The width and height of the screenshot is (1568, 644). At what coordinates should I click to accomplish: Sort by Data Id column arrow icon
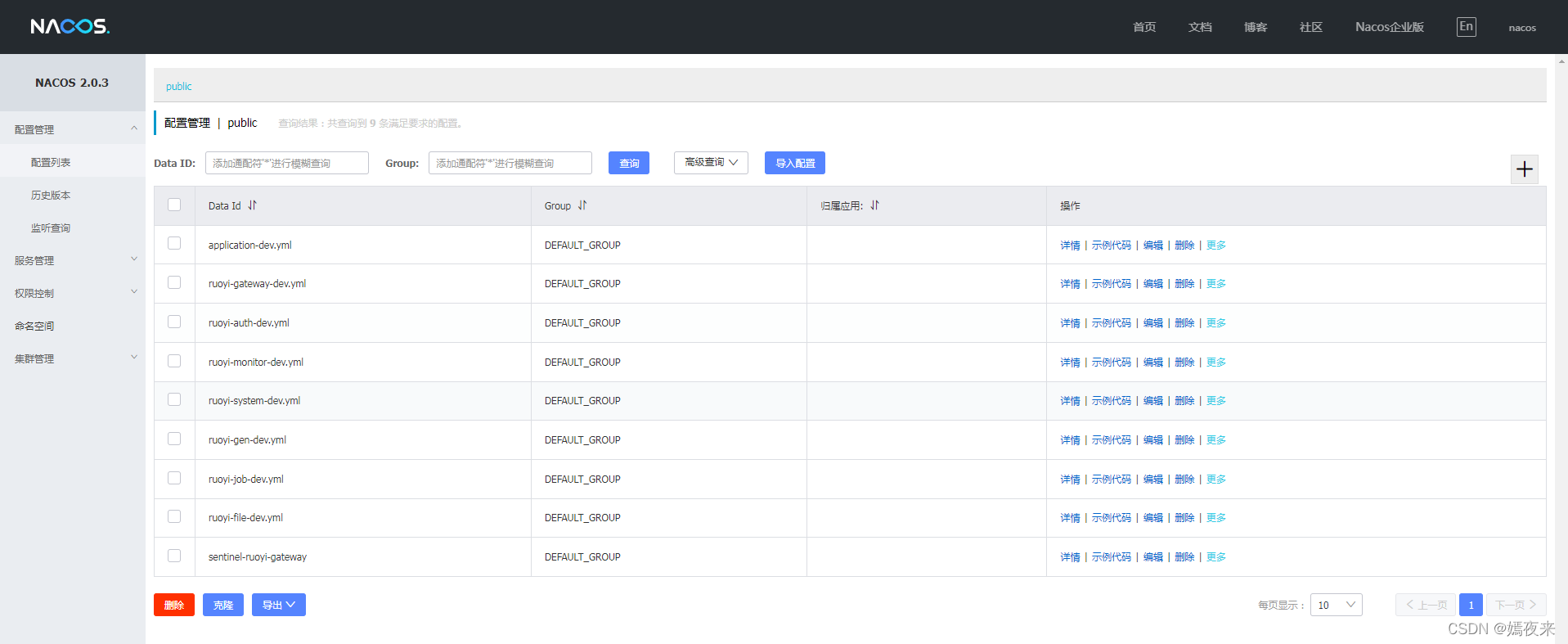(x=252, y=205)
